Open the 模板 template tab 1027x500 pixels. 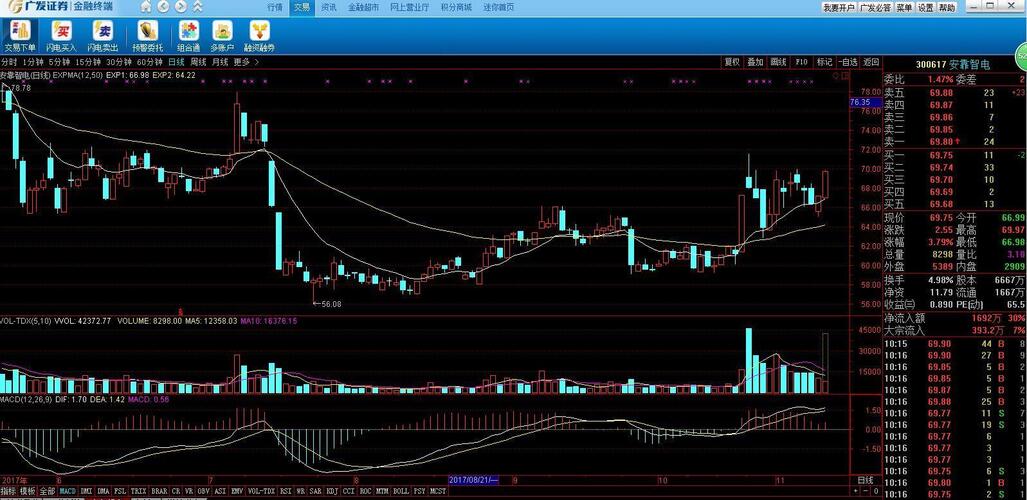coord(28,491)
